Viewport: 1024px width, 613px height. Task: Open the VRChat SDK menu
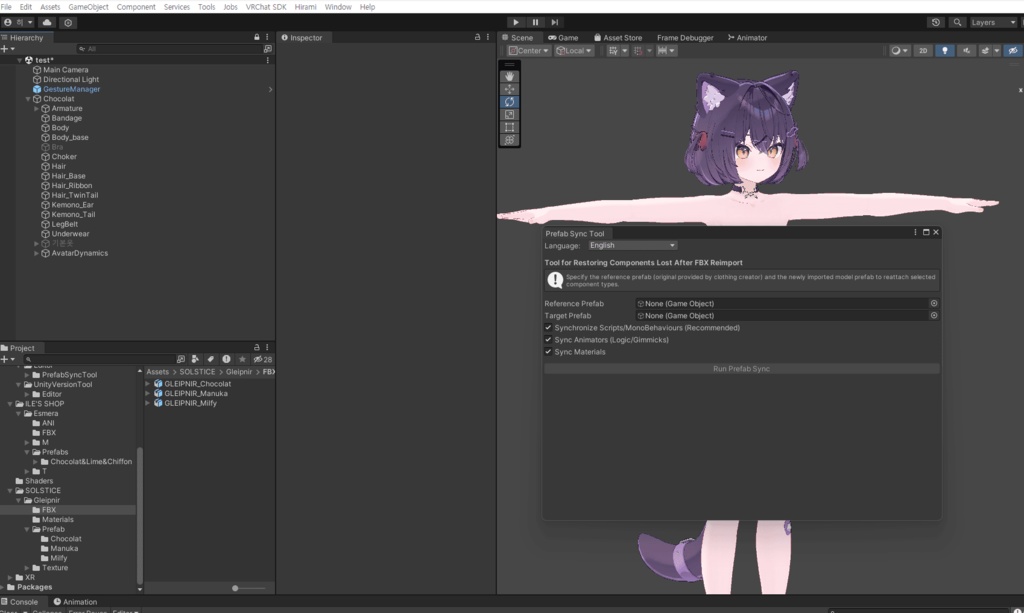click(x=265, y=6)
